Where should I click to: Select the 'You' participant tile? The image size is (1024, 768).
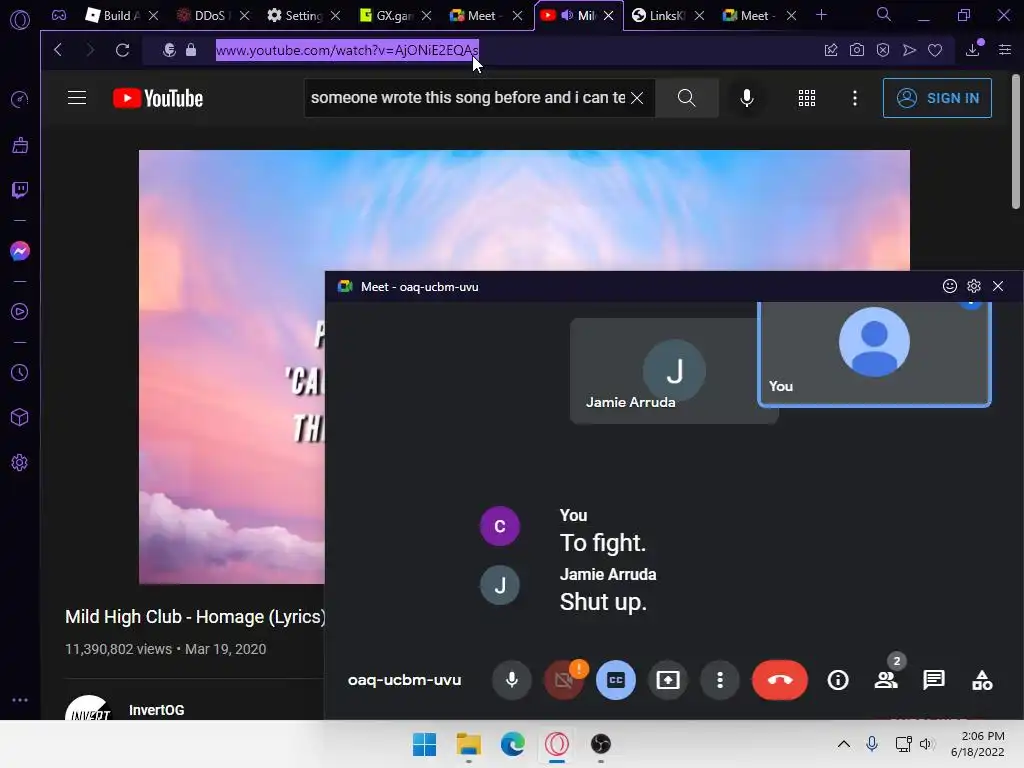(874, 354)
